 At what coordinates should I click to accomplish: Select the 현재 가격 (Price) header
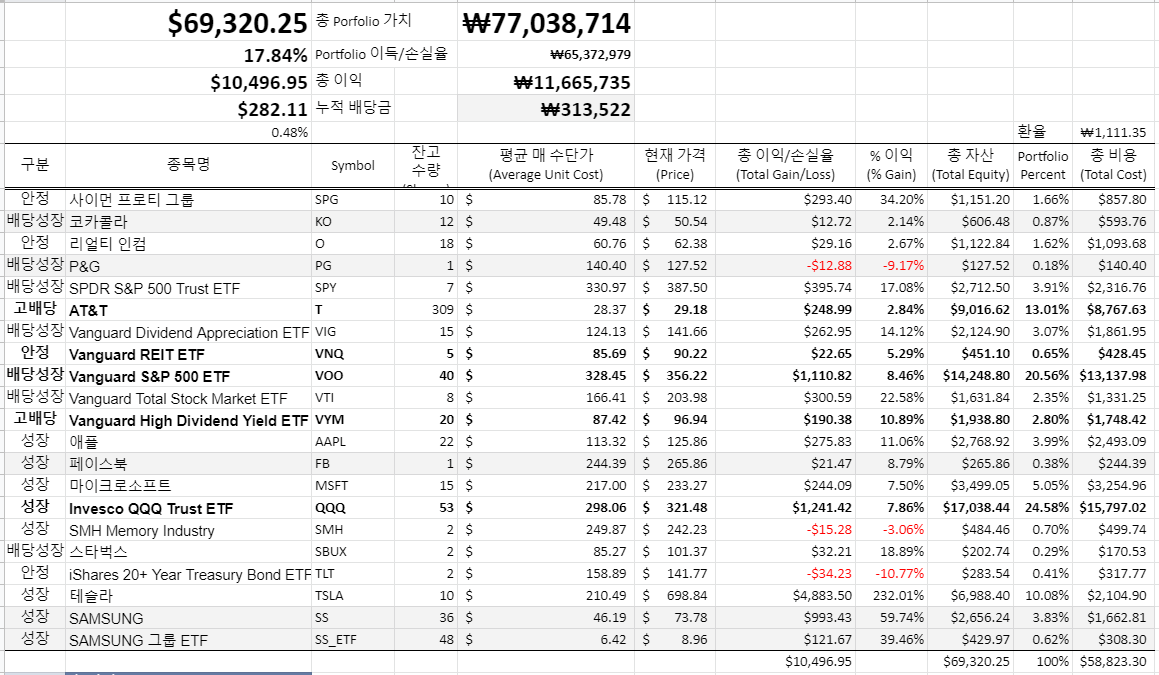pos(675,165)
